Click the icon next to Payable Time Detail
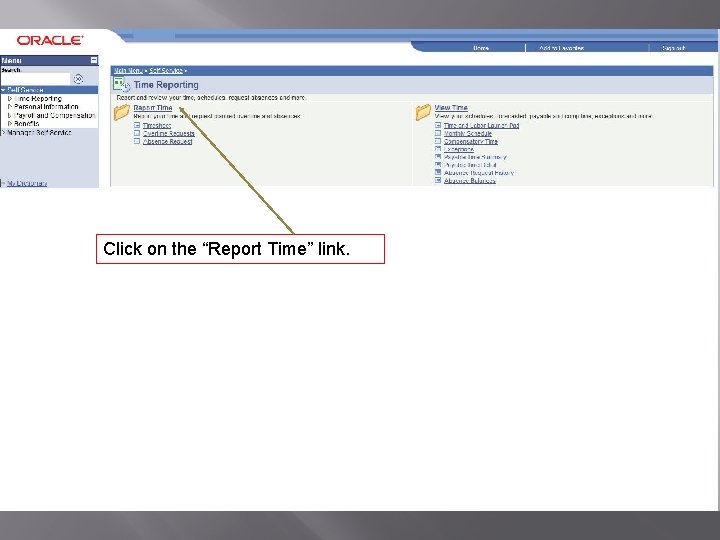Viewport: 720px width, 540px height. [x=438, y=164]
